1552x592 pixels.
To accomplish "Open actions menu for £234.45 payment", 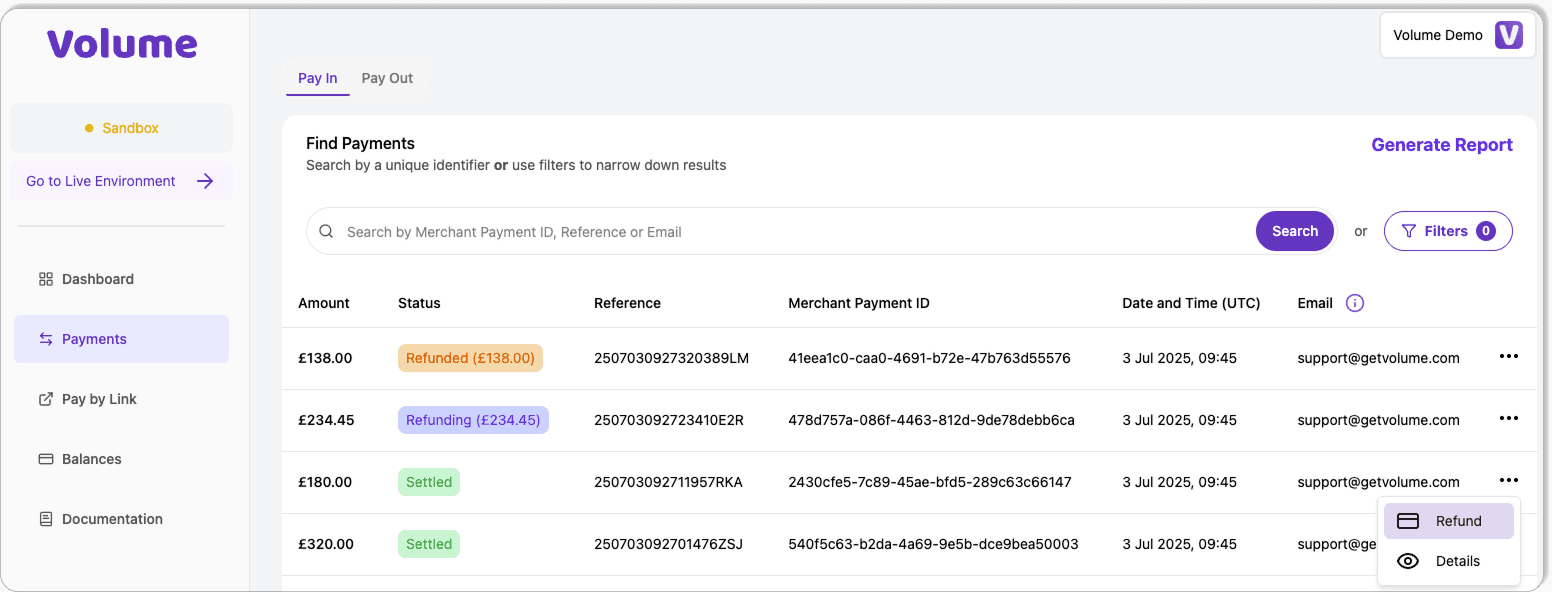I will tap(1509, 419).
